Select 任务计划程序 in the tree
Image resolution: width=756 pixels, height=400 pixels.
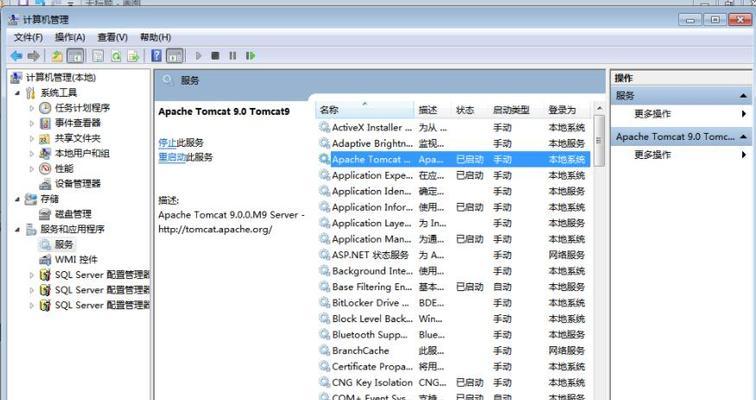[x=82, y=107]
